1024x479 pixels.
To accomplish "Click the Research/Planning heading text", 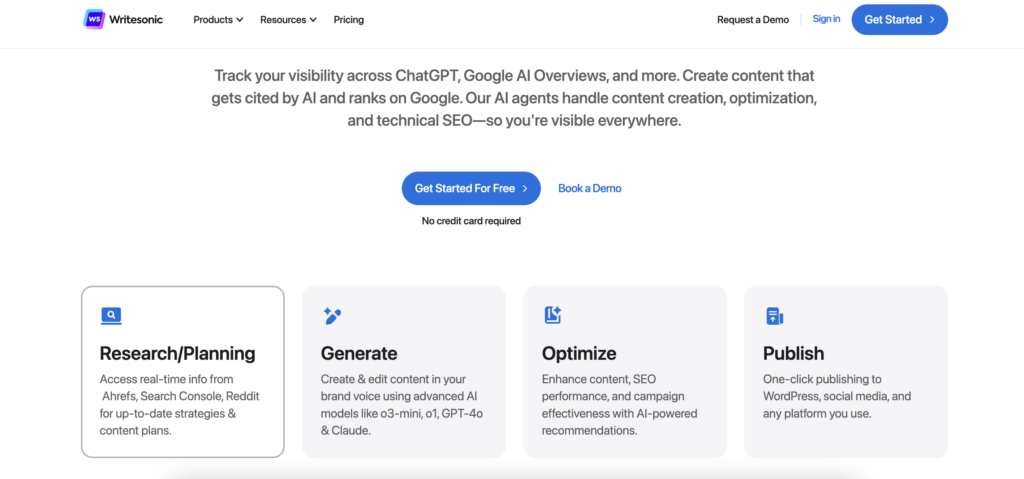I will (x=178, y=354).
